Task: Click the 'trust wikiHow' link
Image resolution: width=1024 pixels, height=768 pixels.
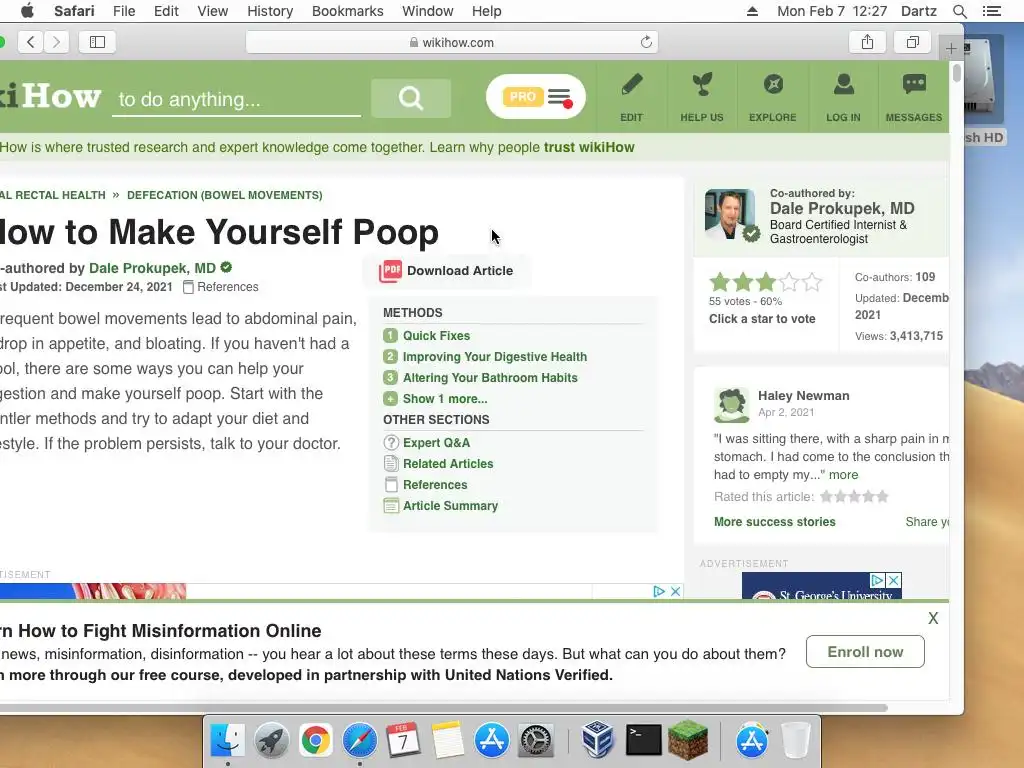Action: tap(589, 148)
